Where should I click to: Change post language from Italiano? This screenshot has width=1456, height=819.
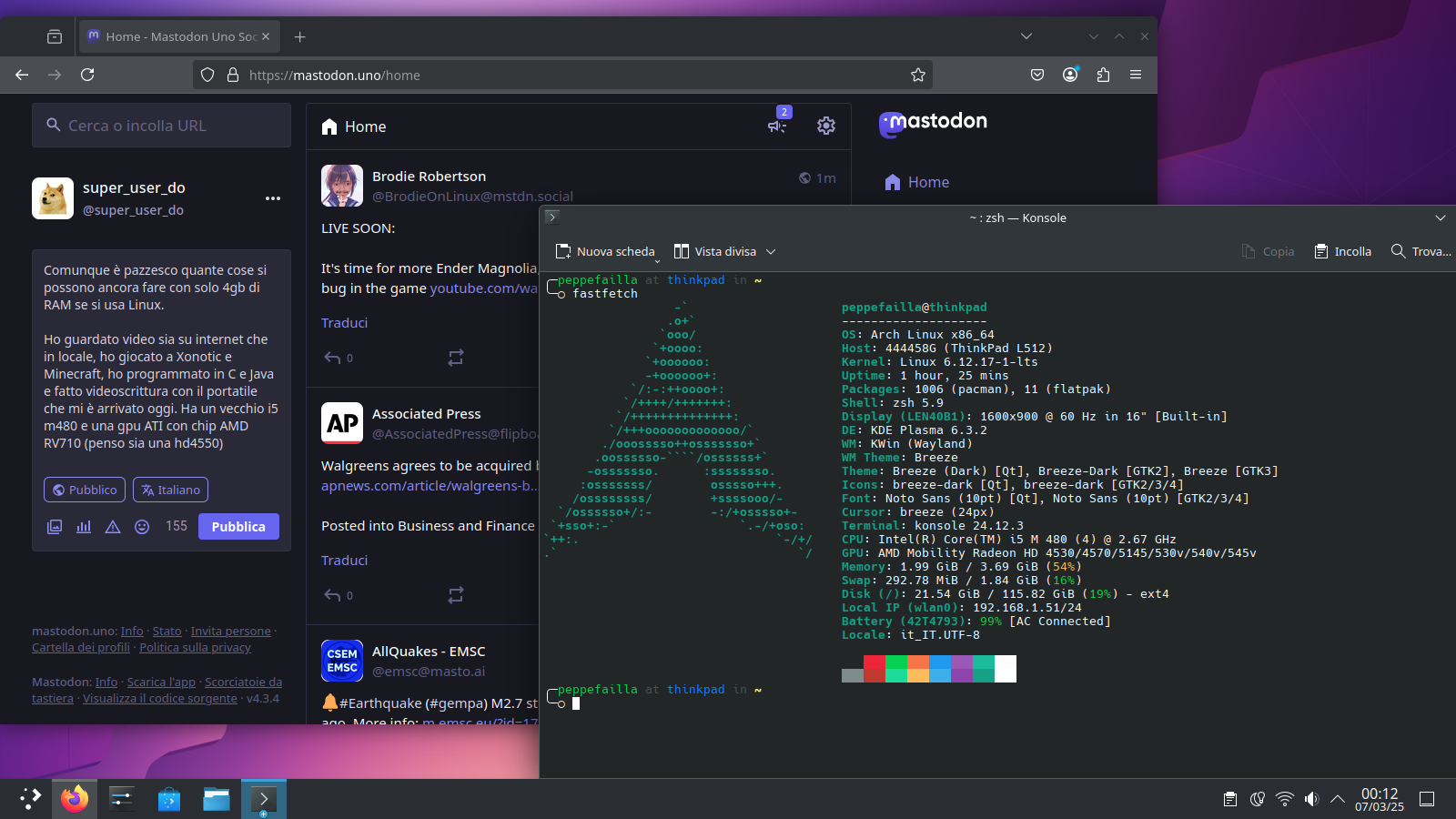coord(170,490)
